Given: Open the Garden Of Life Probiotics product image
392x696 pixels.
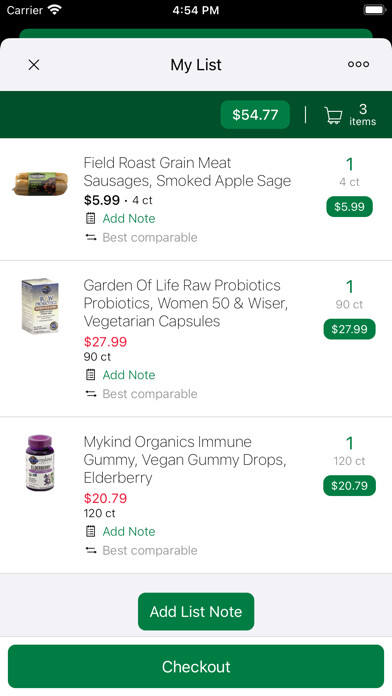Looking at the screenshot, I should pyautogui.click(x=40, y=306).
